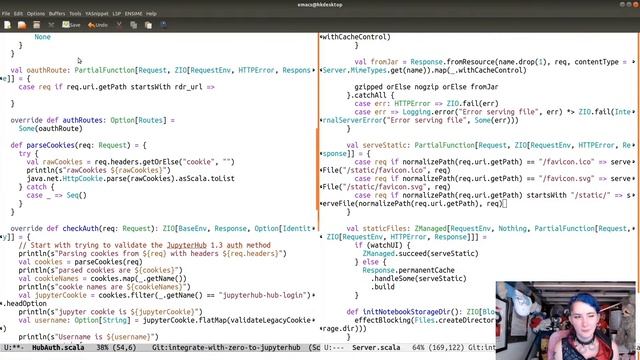
Task: Open the LSP menu
Action: point(117,13)
